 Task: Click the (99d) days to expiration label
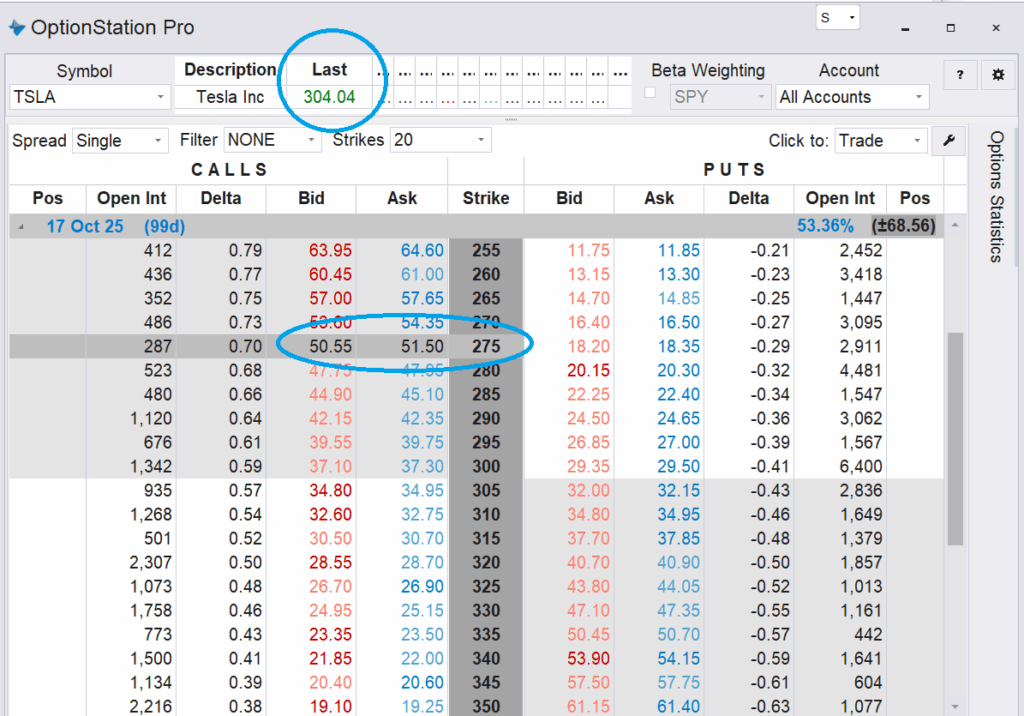165,227
